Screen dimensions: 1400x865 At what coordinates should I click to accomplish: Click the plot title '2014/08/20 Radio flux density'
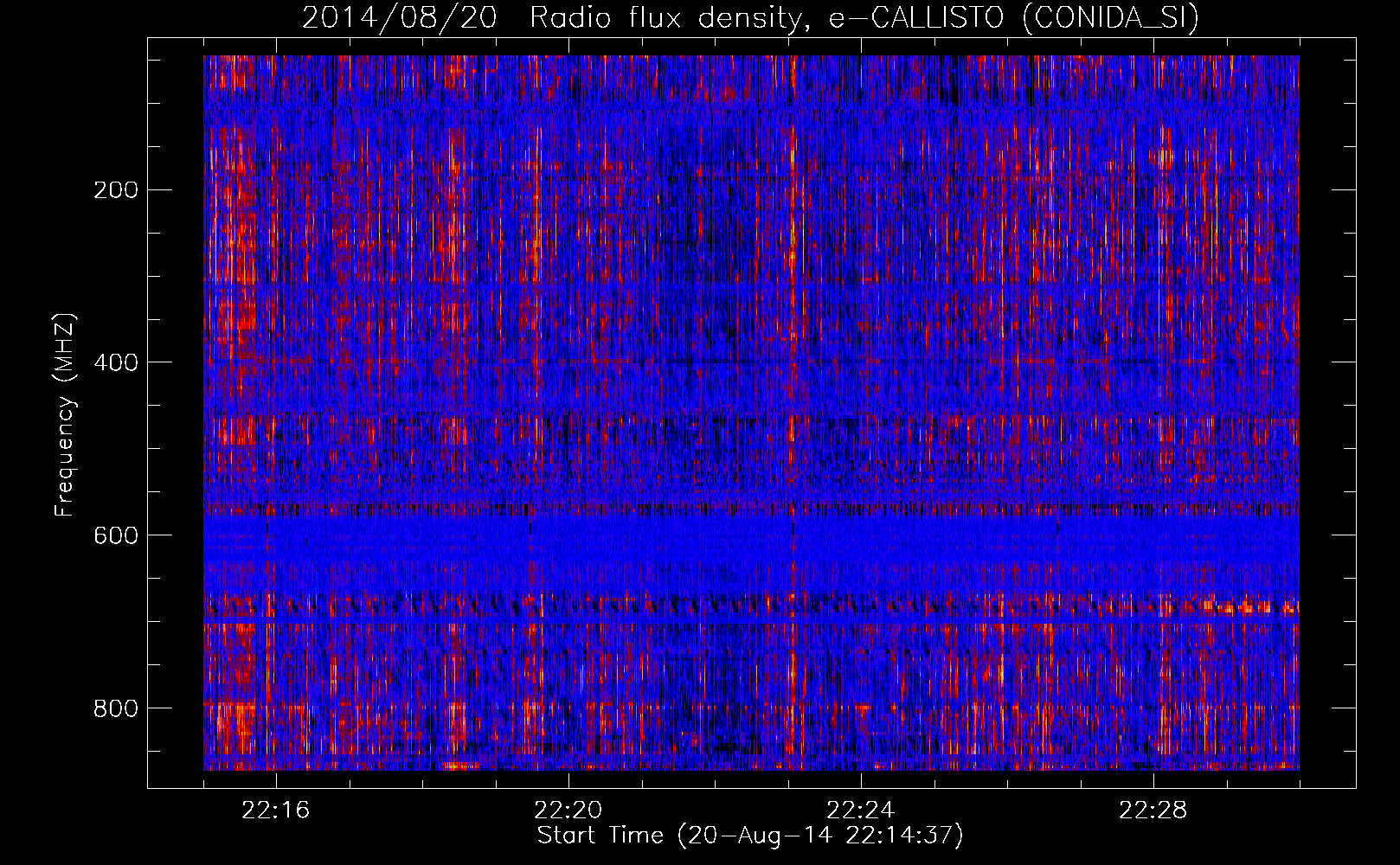point(750,18)
